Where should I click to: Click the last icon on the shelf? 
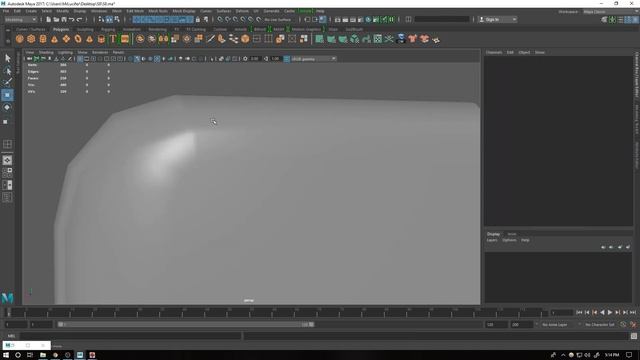(x=436, y=39)
